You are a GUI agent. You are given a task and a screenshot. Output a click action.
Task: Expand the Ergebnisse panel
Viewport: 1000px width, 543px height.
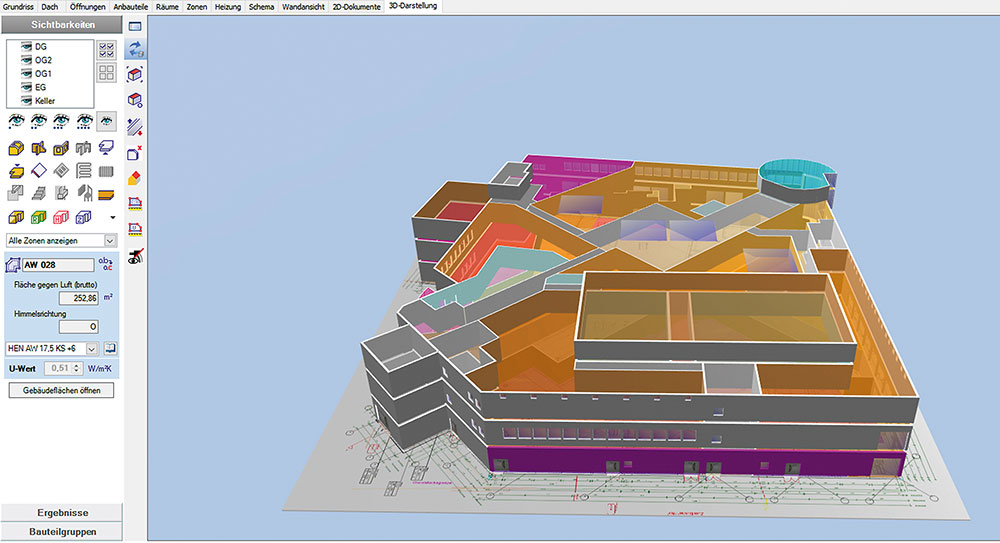[62, 512]
